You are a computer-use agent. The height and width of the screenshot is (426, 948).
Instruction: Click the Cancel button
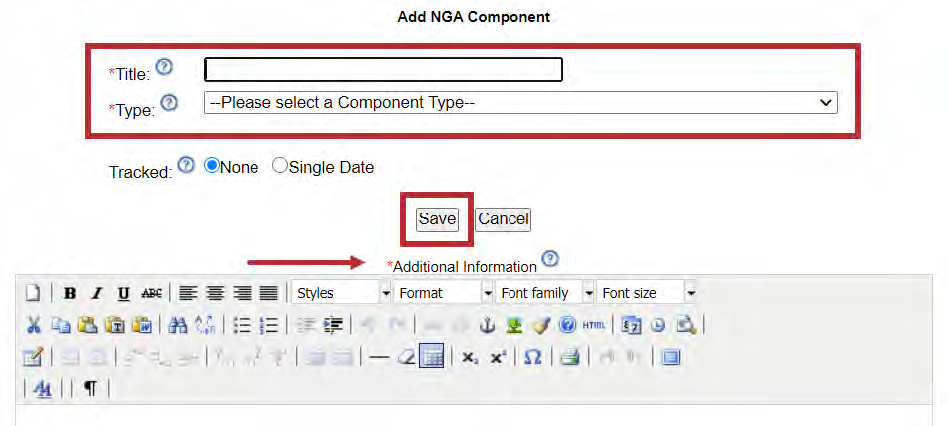pos(502,219)
